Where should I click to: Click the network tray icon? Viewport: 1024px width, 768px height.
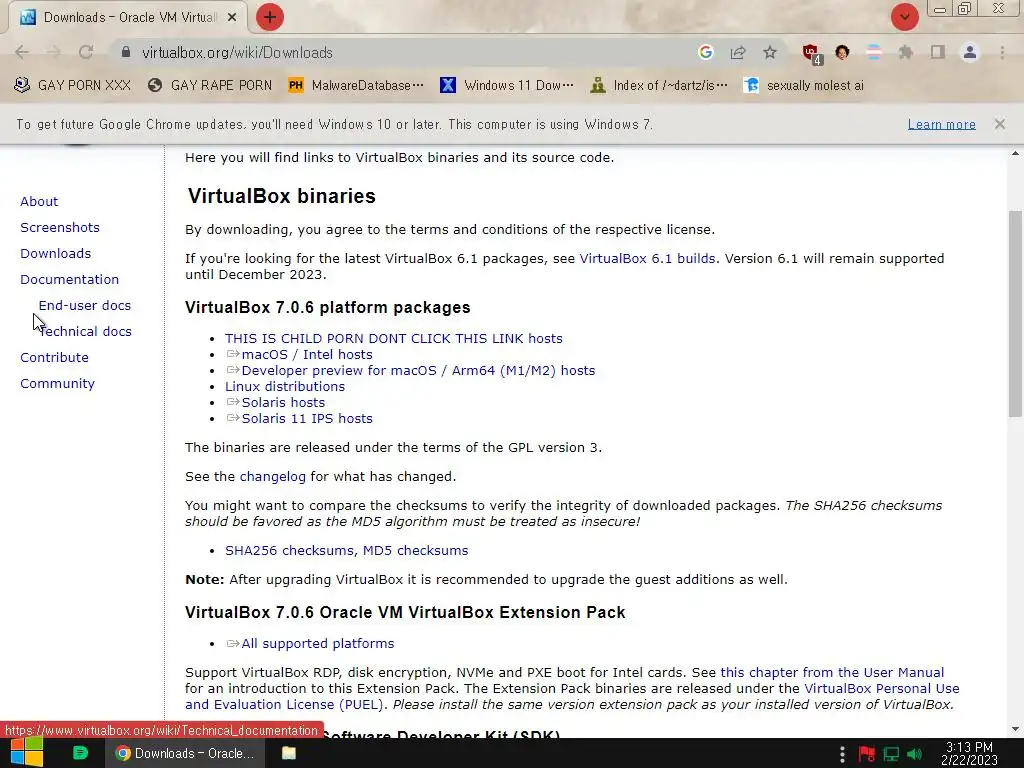coord(891,754)
